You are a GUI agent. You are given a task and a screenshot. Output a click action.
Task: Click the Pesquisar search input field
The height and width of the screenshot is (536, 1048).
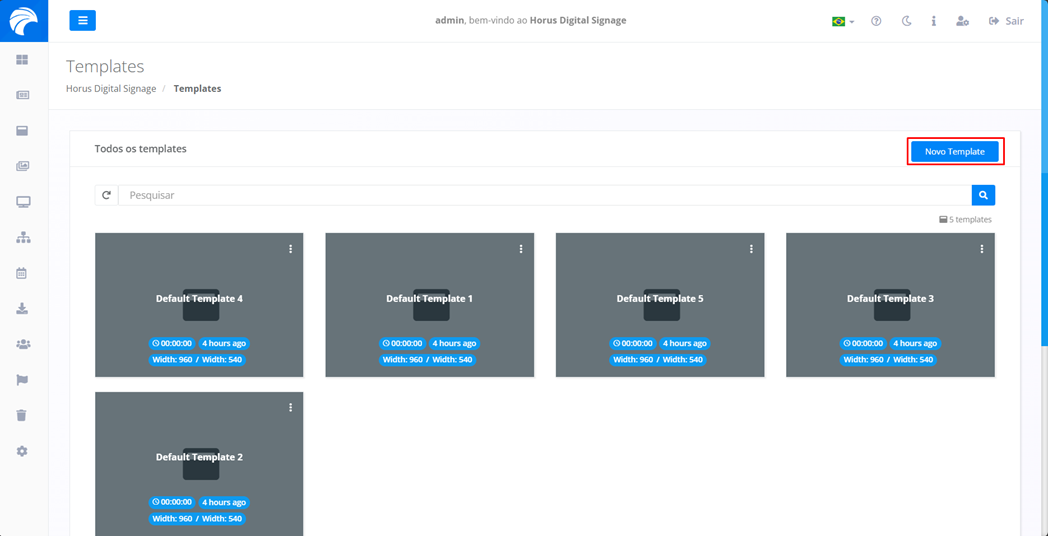[x=544, y=195]
